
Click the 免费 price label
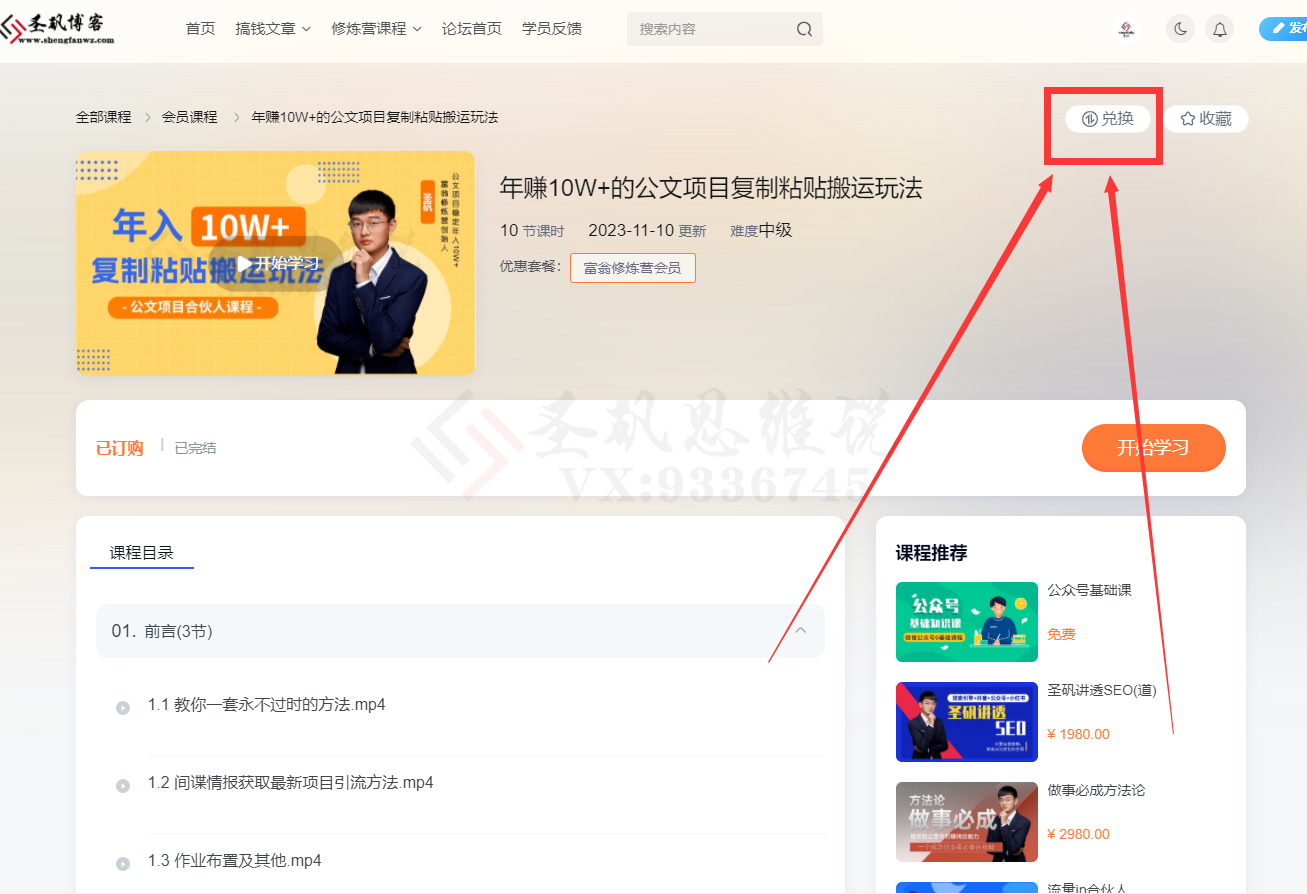tap(1062, 634)
